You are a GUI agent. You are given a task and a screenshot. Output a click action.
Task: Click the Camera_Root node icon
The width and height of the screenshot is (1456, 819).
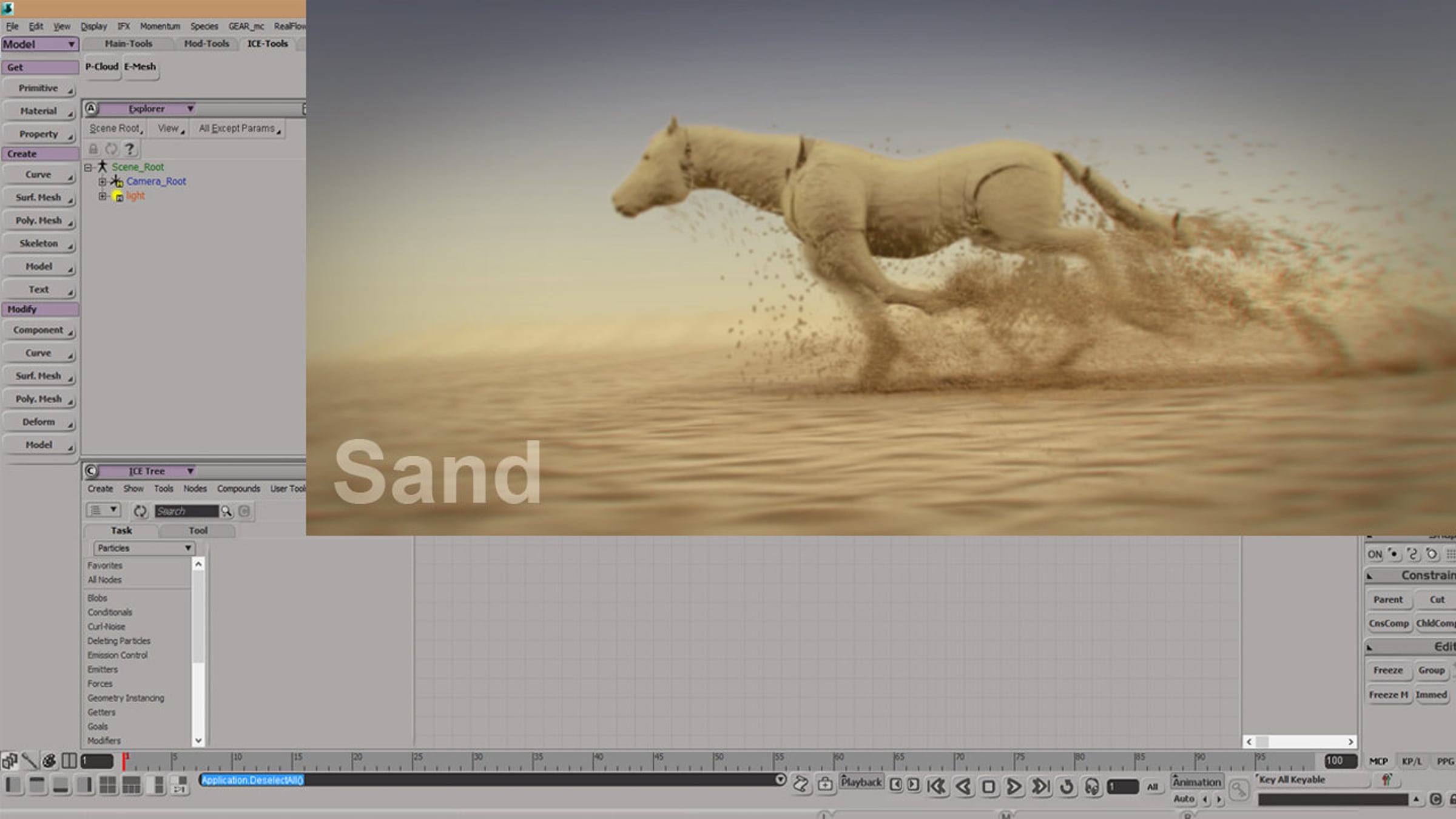point(116,181)
